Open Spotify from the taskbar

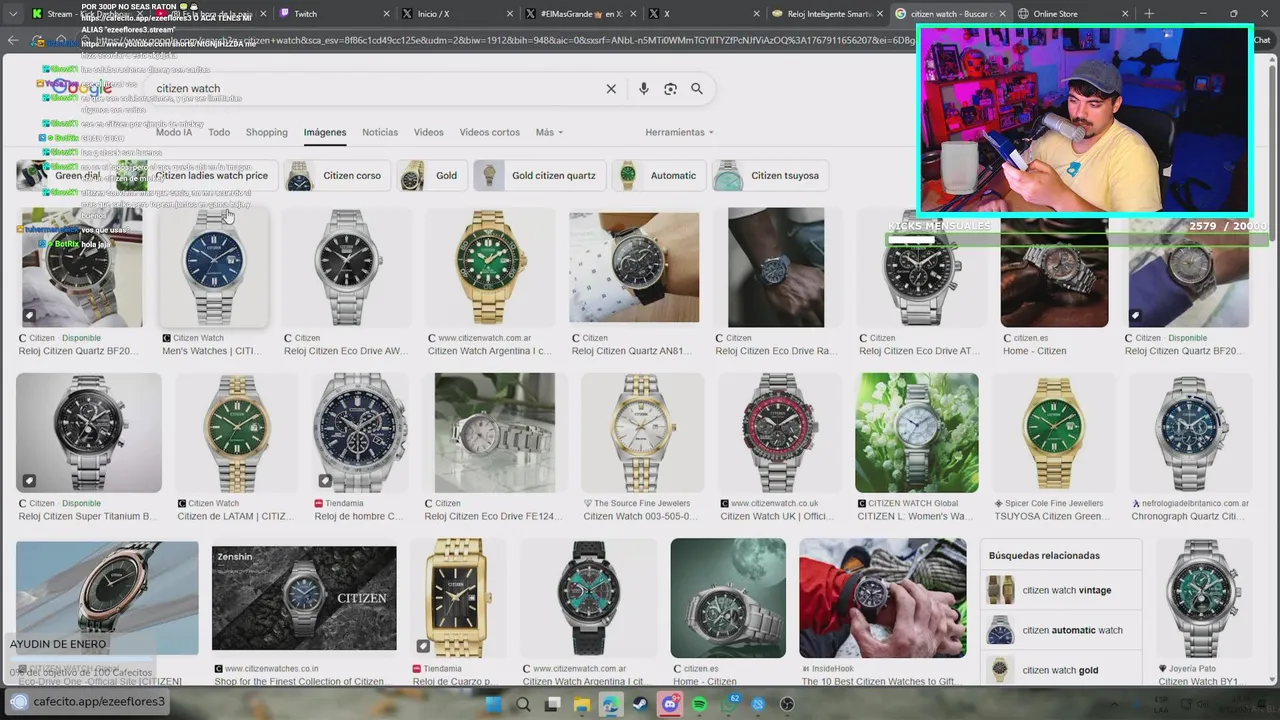699,704
